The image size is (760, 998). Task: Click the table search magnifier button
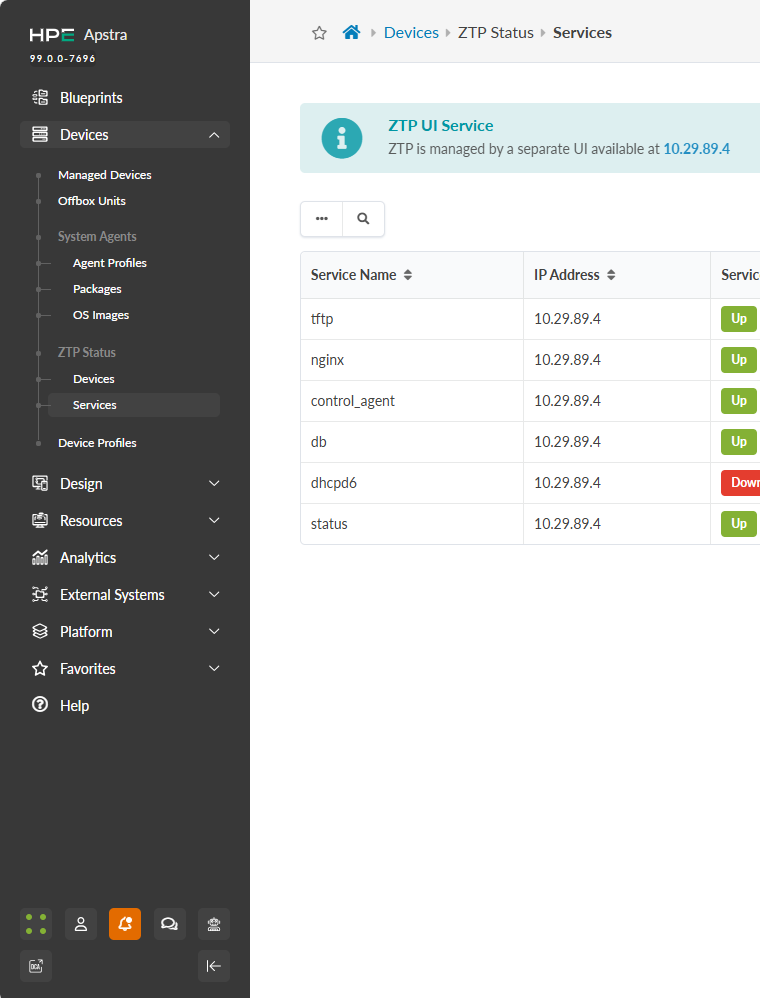tap(363, 219)
